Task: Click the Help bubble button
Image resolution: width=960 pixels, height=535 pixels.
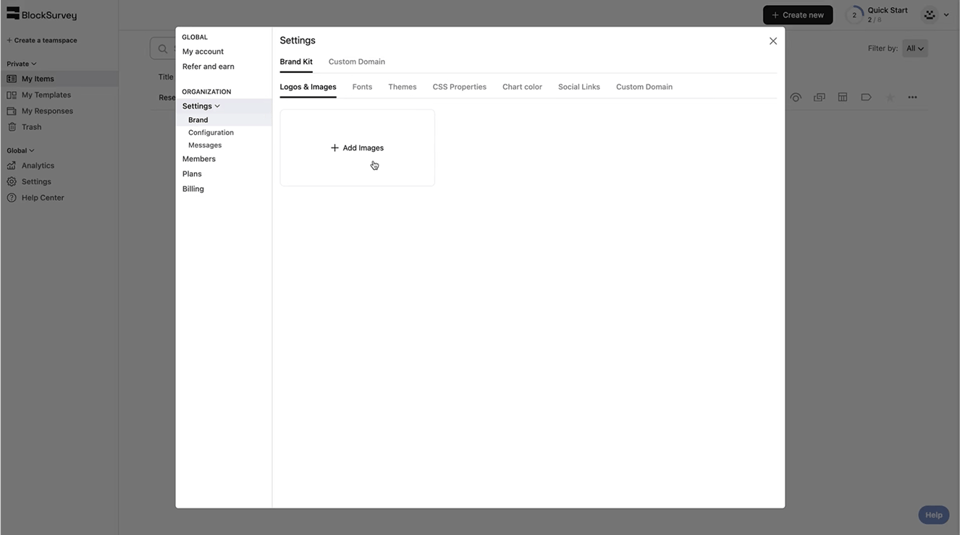Action: click(934, 515)
